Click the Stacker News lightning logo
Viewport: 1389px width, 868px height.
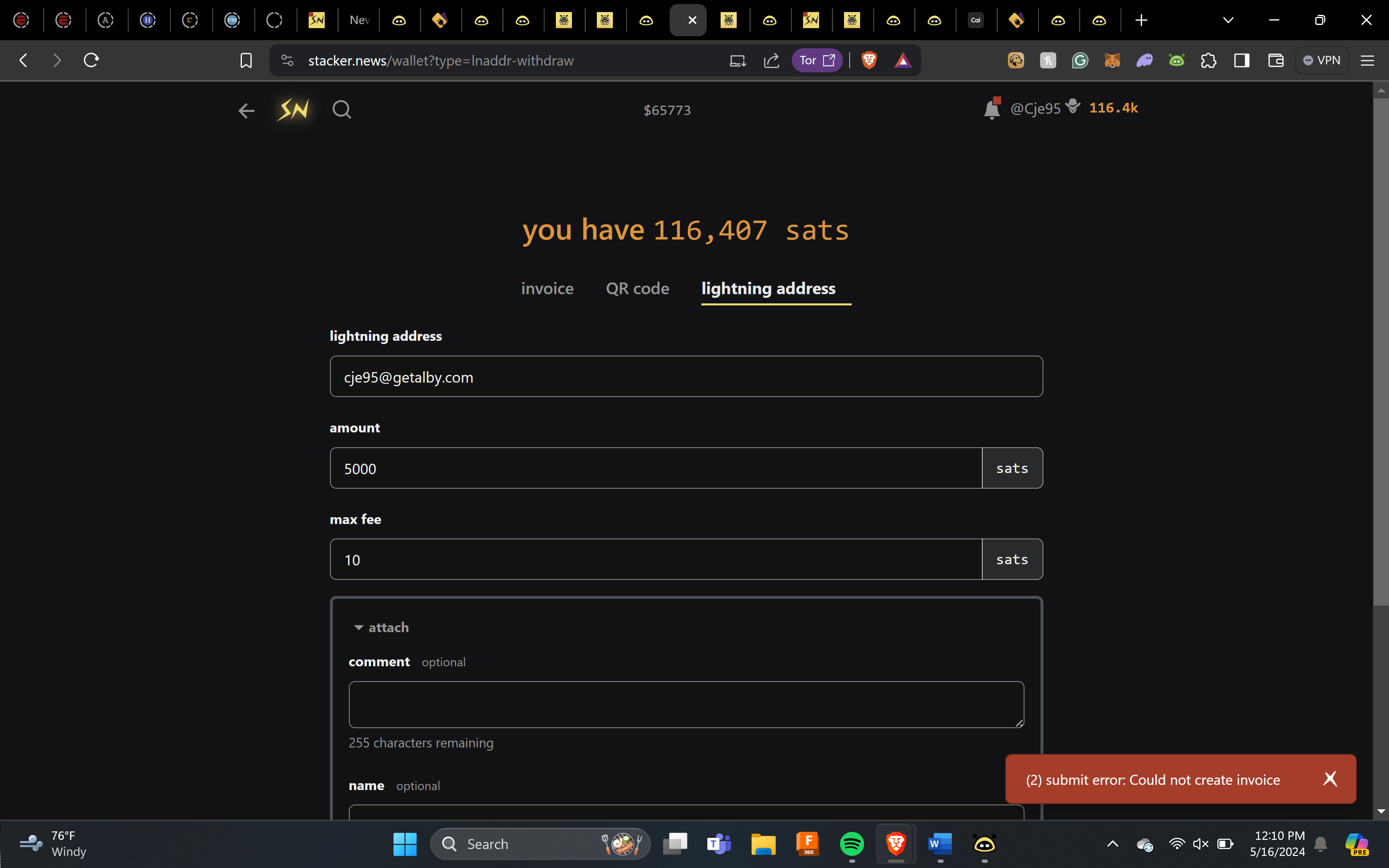point(293,109)
